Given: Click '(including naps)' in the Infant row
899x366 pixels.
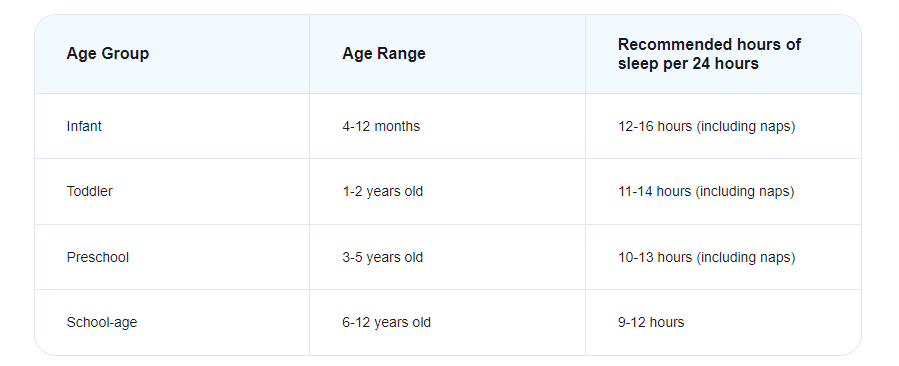Looking at the screenshot, I should coord(746,127).
